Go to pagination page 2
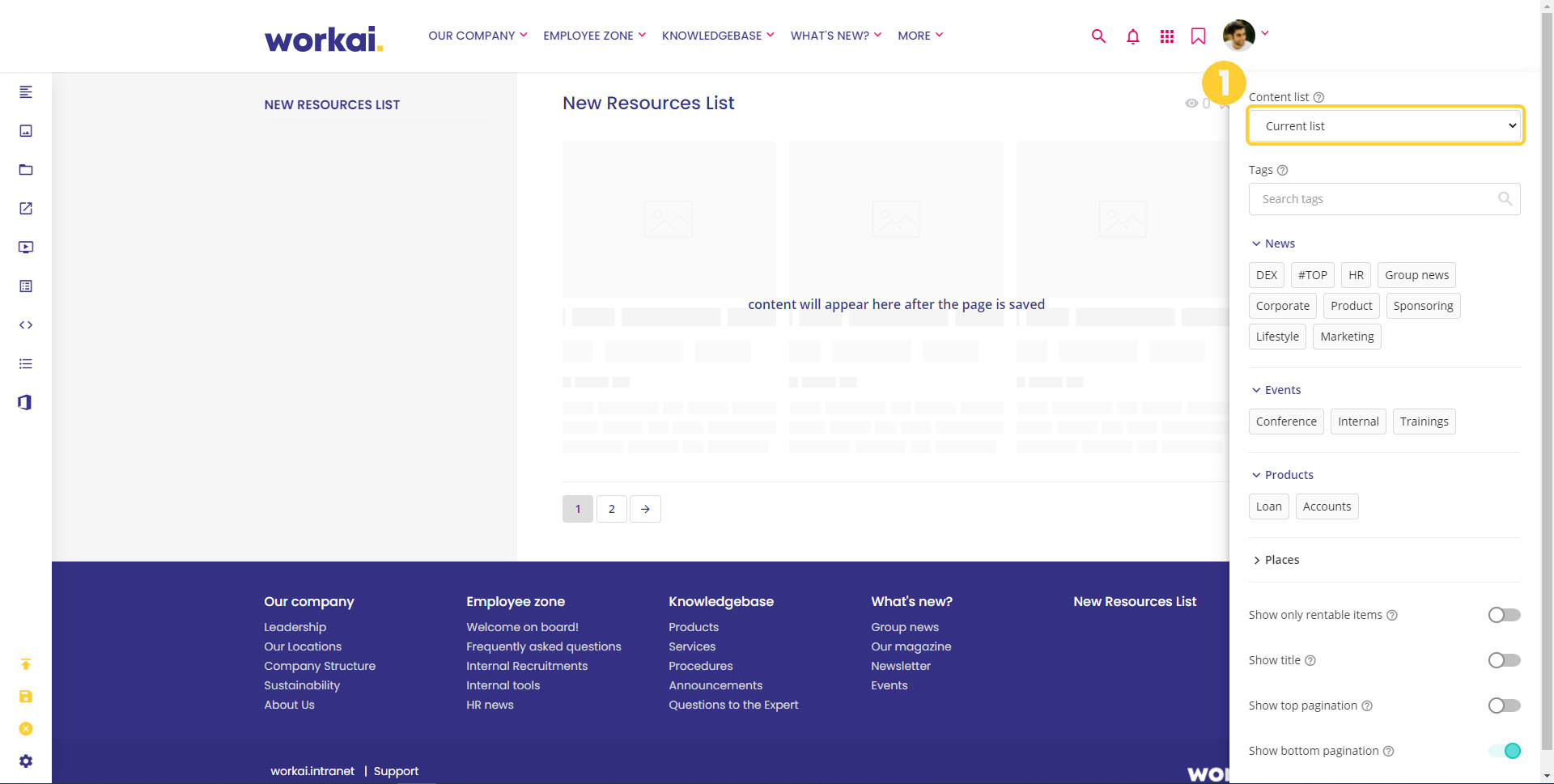 (x=612, y=509)
